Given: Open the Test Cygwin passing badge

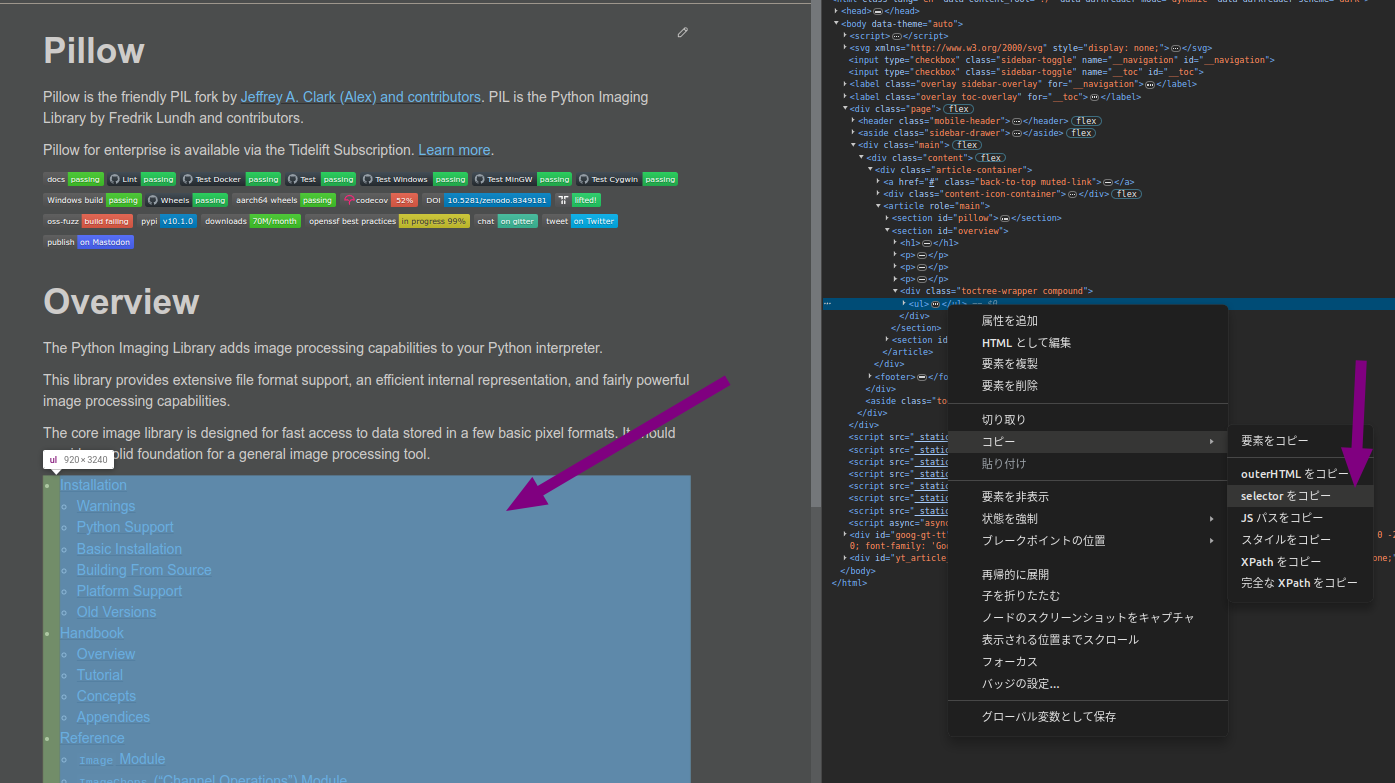Looking at the screenshot, I should 626,179.
